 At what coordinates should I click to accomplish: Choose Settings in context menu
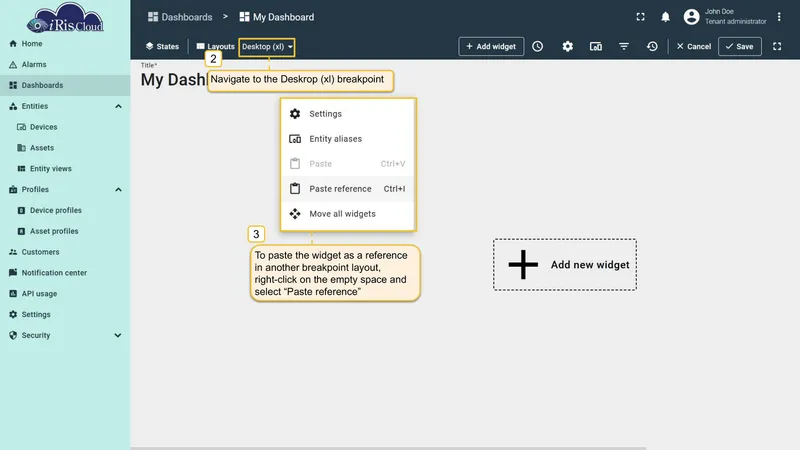pos(348,114)
